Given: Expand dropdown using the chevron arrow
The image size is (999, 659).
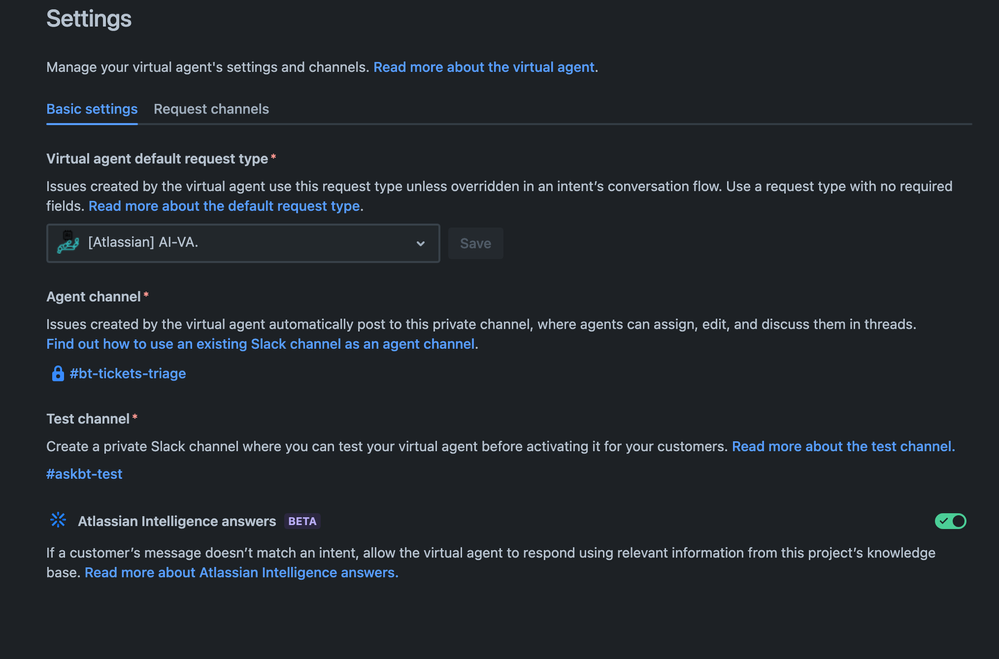Looking at the screenshot, I should (420, 243).
